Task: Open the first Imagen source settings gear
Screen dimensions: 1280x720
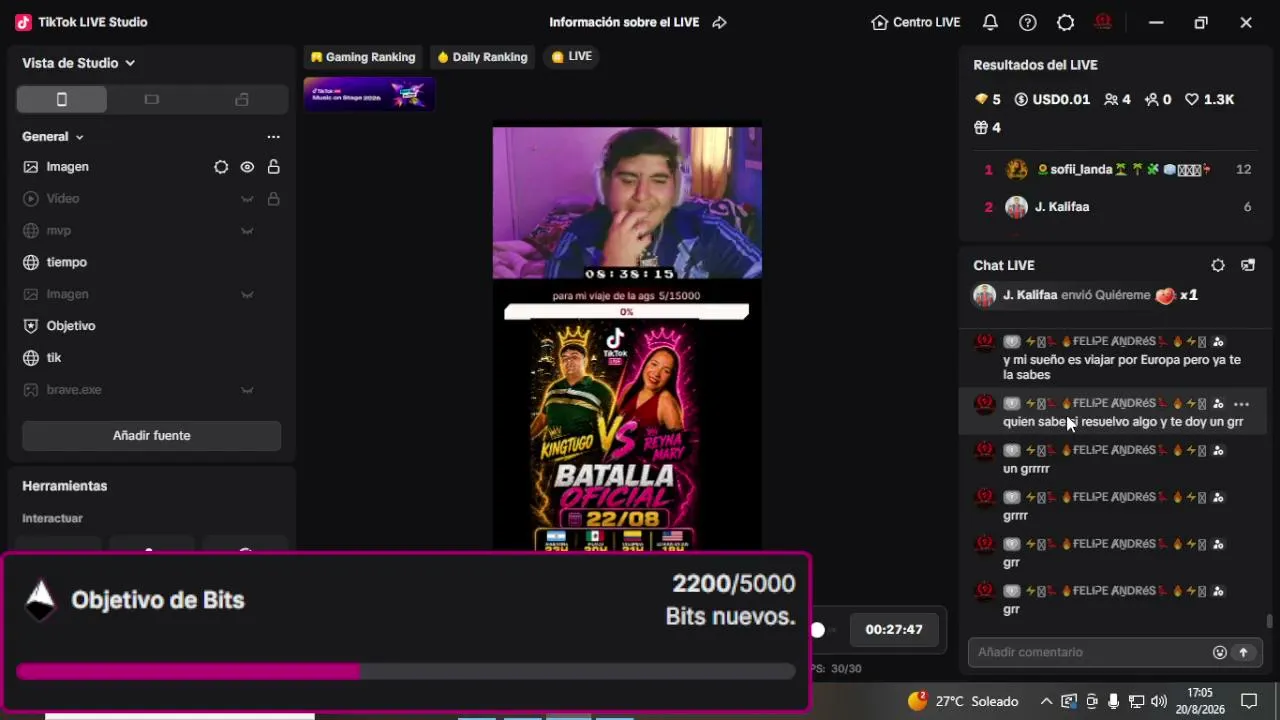Action: click(x=221, y=167)
